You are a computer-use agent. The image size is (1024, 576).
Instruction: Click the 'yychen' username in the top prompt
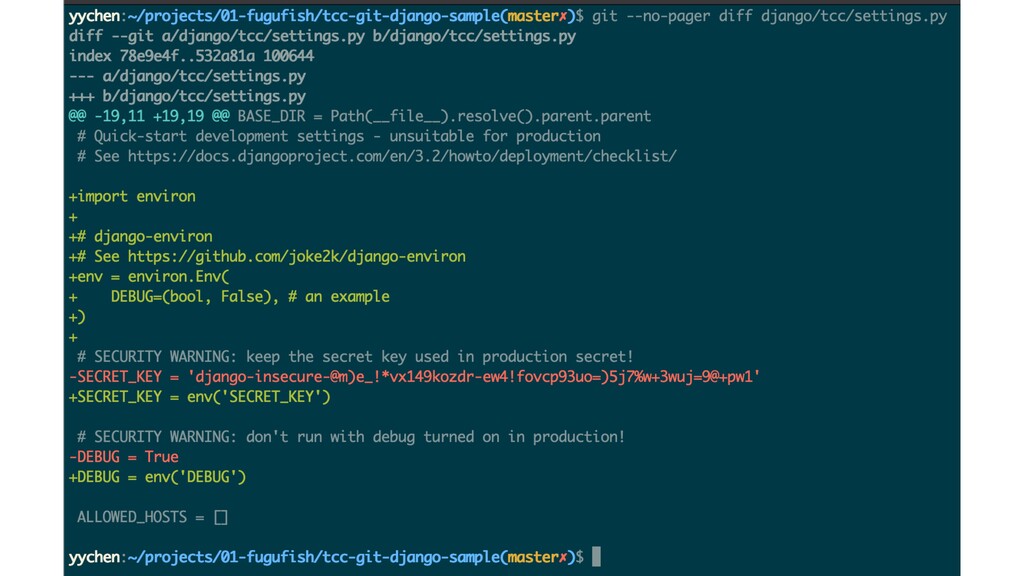tap(94, 16)
